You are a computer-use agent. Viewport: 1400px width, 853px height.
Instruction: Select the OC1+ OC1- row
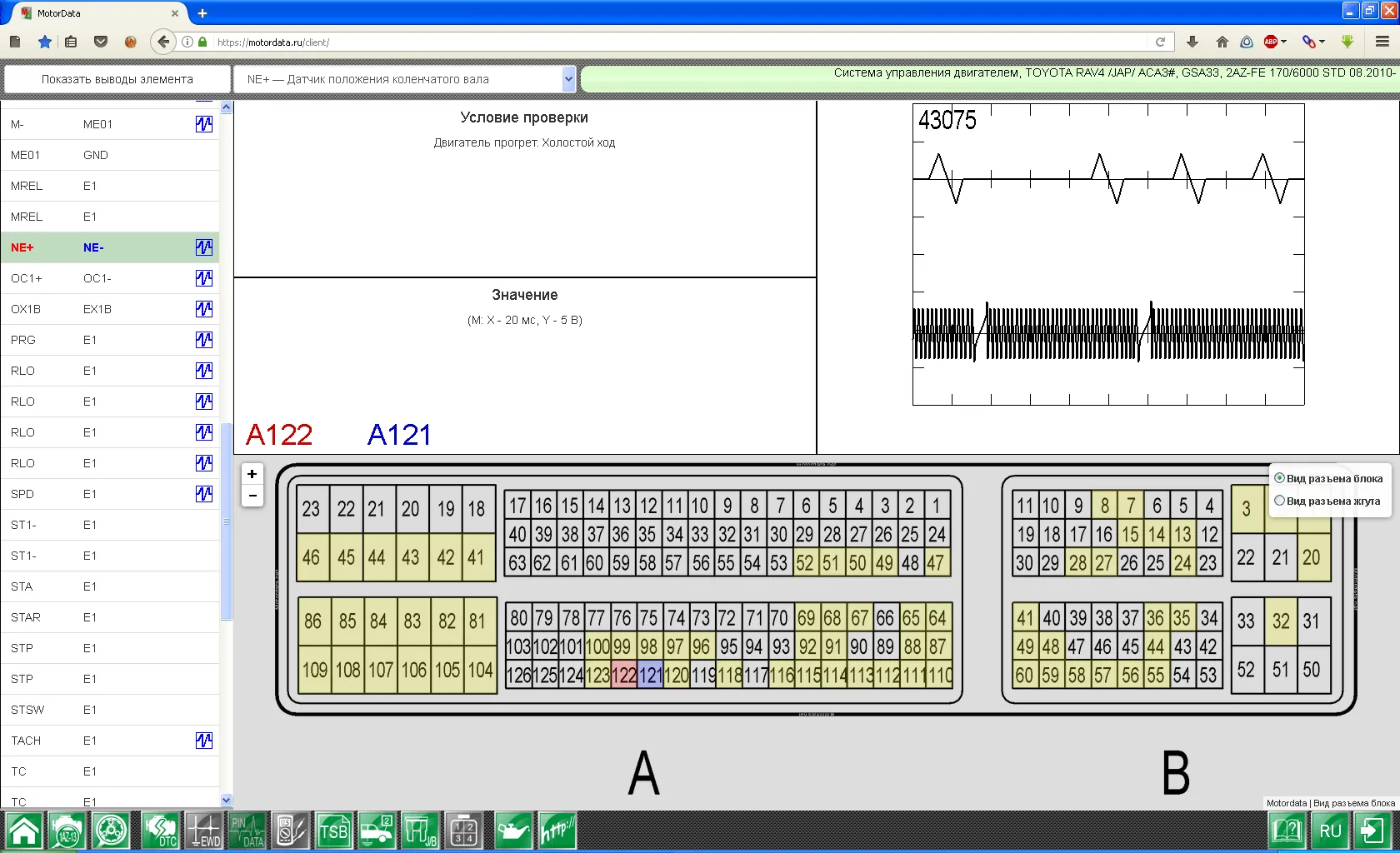[x=110, y=278]
